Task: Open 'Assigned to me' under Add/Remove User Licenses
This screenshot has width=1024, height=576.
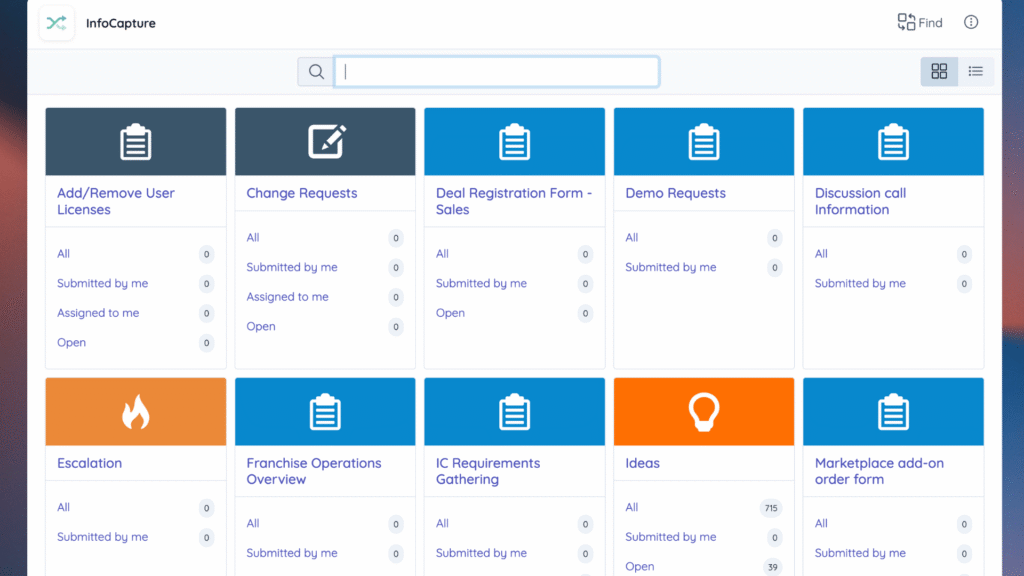Action: 97,312
